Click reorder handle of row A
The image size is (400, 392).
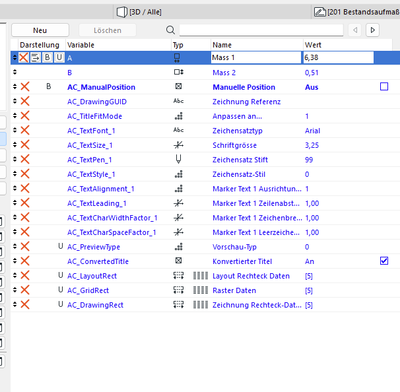tap(15, 58)
